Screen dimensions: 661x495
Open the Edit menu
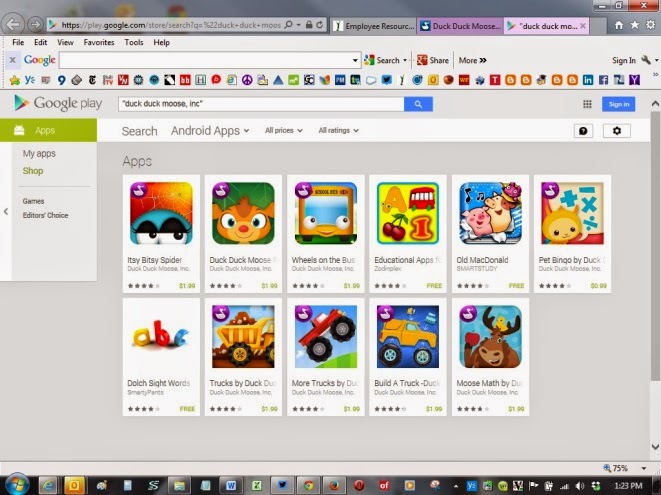click(x=40, y=42)
